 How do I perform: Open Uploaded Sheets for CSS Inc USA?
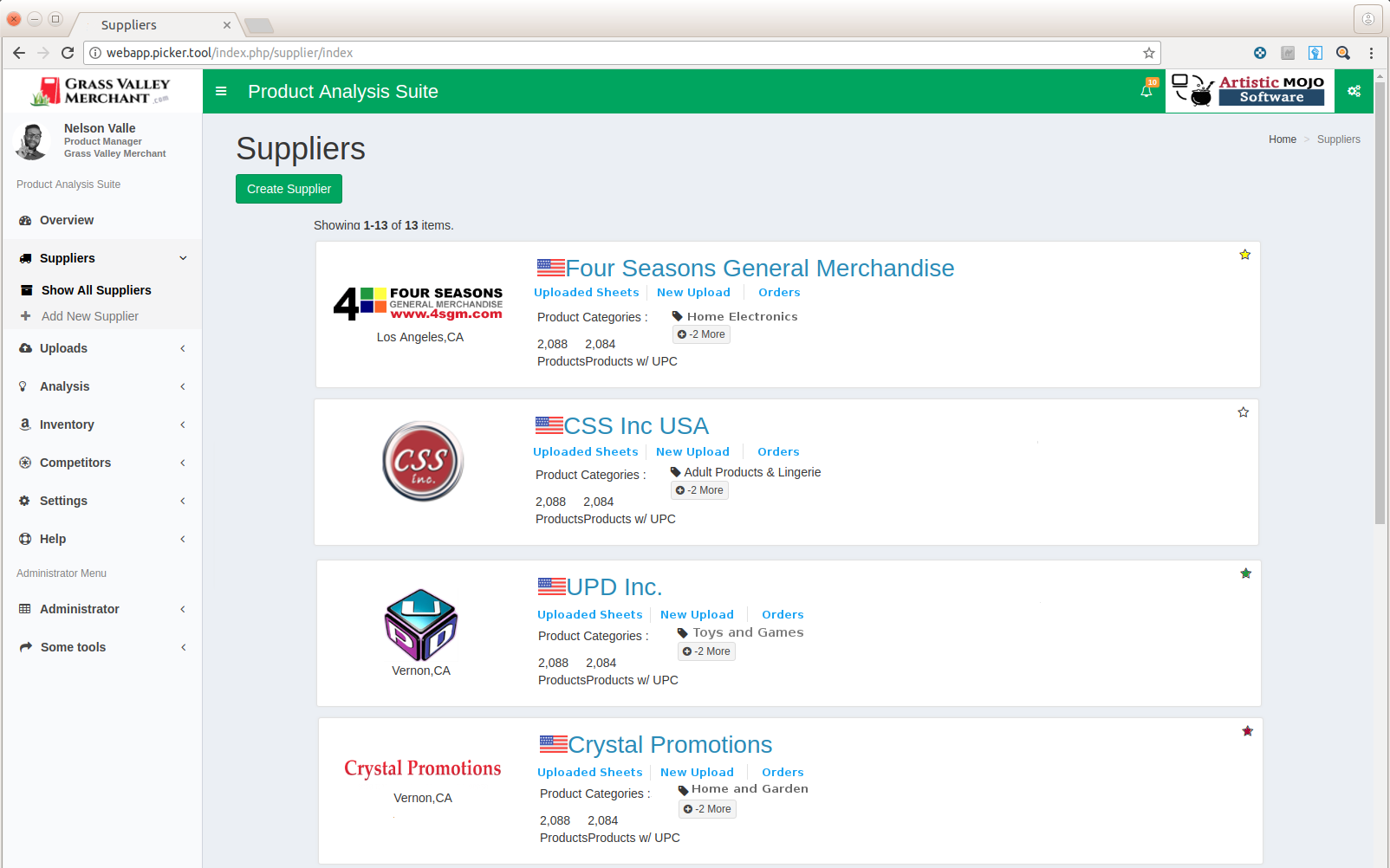click(x=586, y=451)
